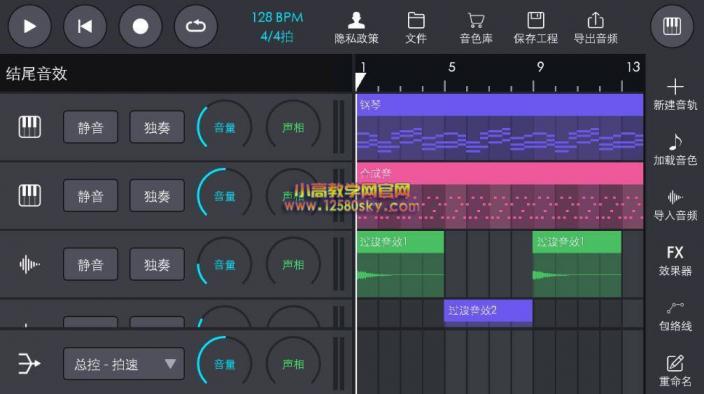Solo the piano track with 独奏

[157, 127]
